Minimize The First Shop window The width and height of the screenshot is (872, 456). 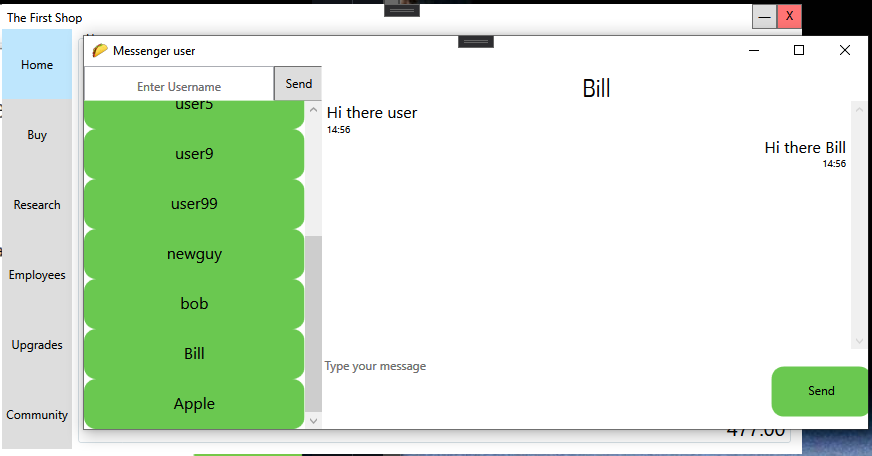click(x=765, y=17)
